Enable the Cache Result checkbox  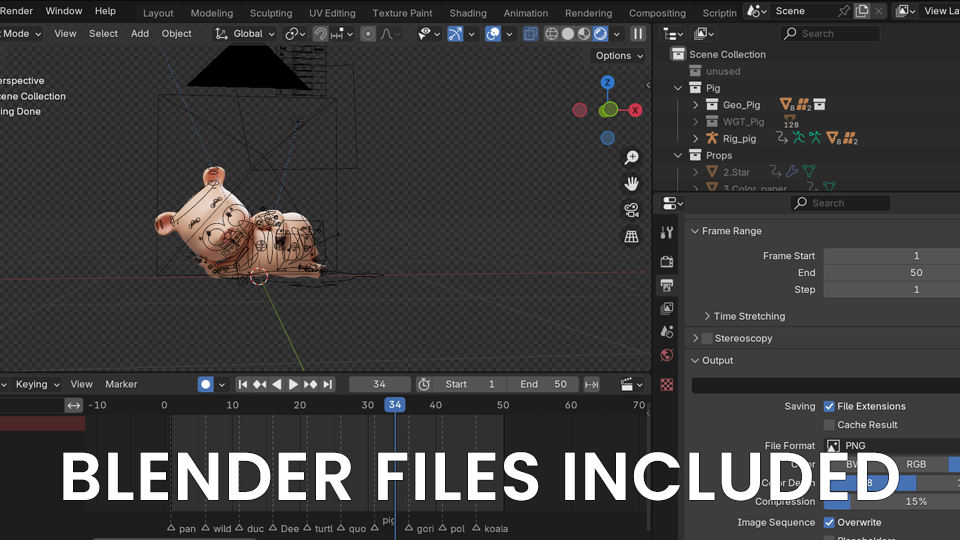[x=829, y=425]
